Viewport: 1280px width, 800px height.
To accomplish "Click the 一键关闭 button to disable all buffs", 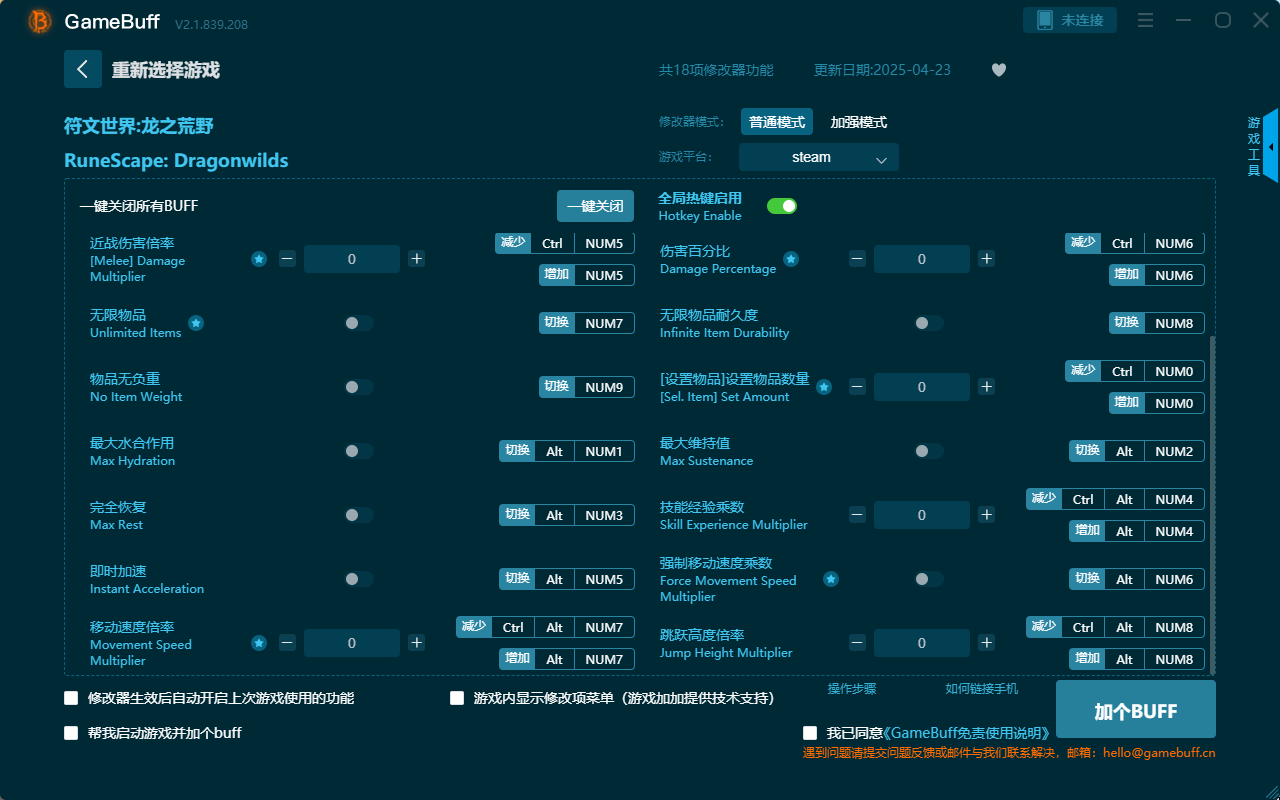I will [x=597, y=206].
